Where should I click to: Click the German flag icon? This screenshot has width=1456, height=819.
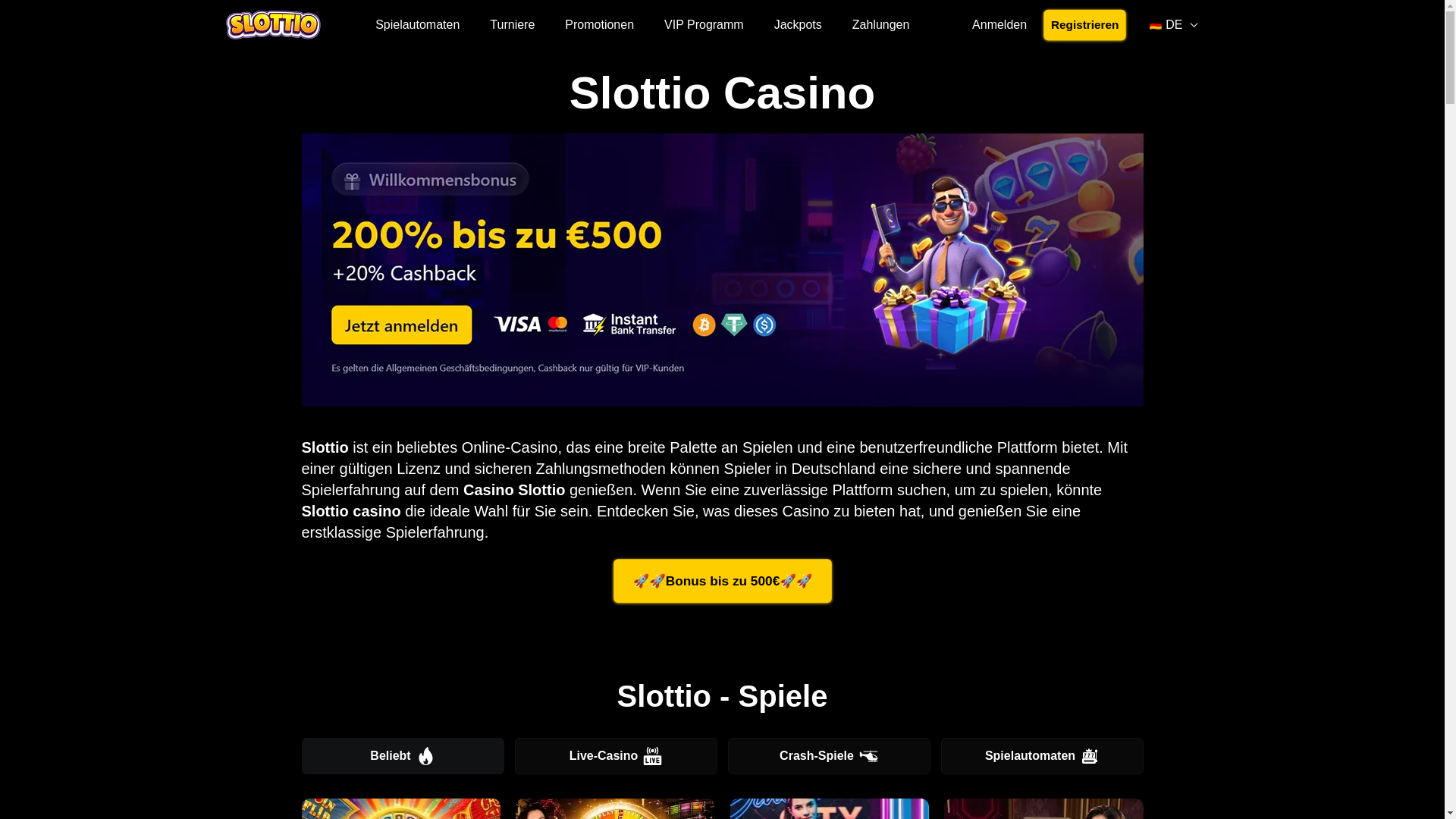[x=1155, y=26]
